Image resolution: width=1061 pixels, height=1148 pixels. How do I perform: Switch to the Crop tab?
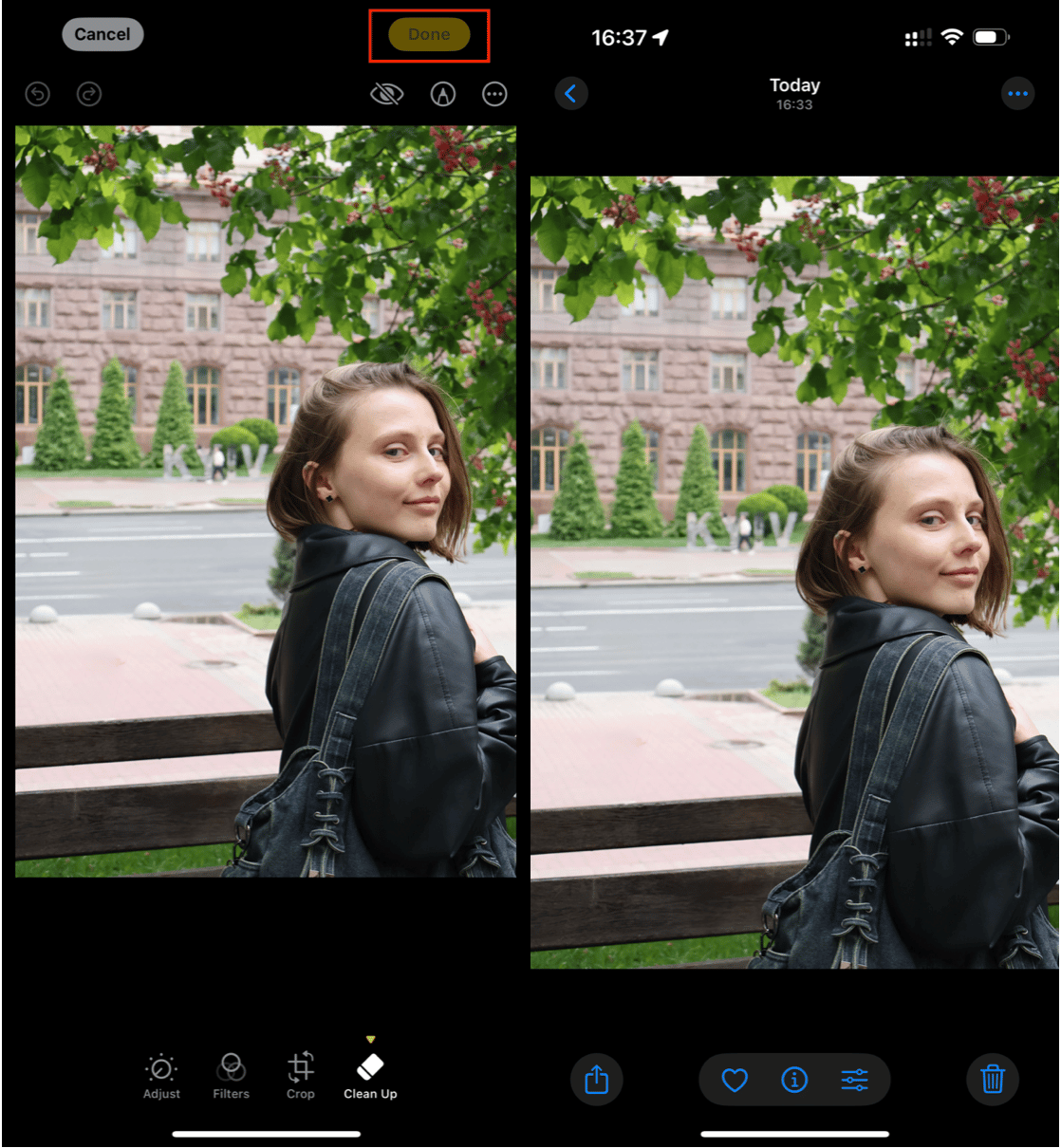pos(301,1076)
